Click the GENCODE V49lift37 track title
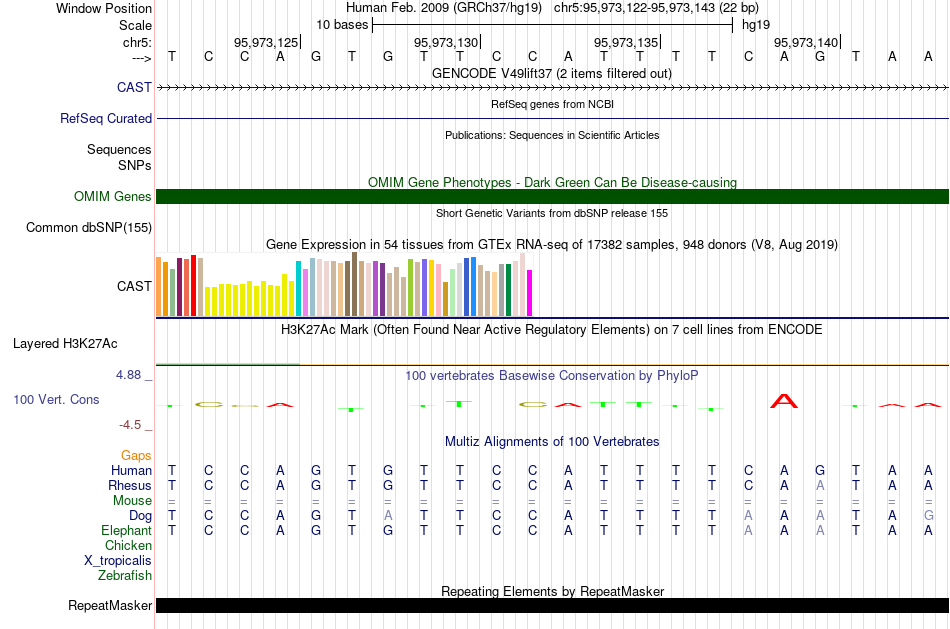This screenshot has height=629, width=950. 552,74
